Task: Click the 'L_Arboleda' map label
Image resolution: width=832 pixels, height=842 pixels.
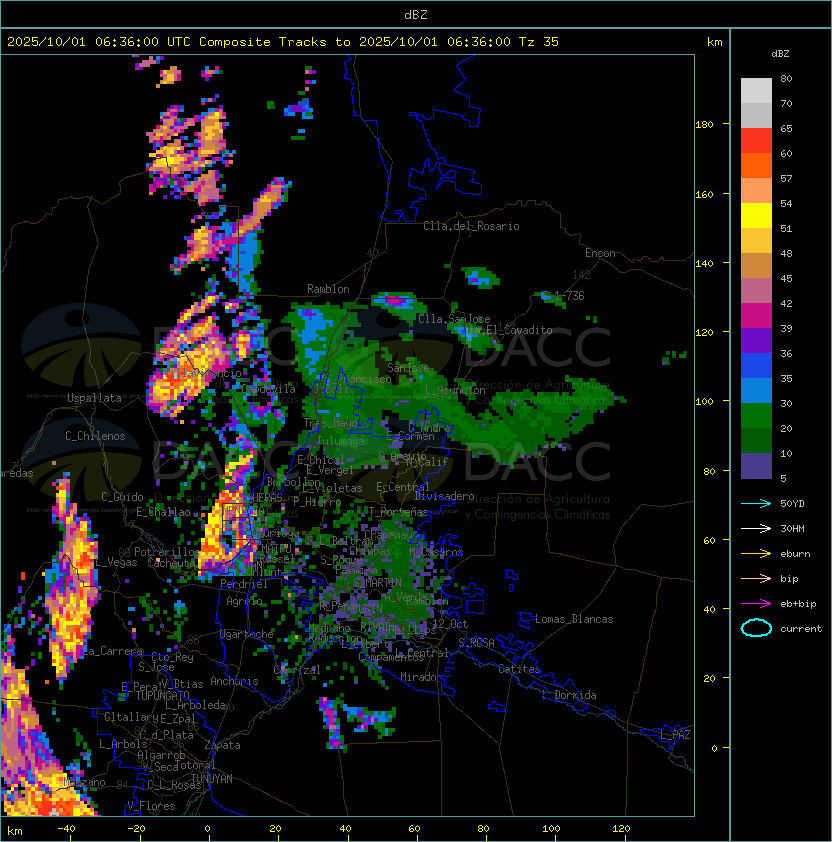Action: click(x=196, y=705)
